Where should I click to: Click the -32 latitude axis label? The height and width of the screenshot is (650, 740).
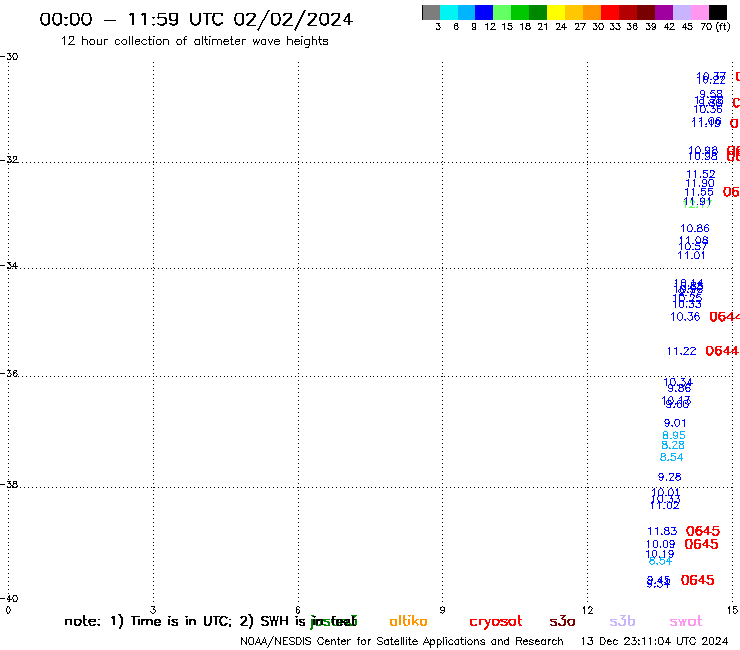9,160
